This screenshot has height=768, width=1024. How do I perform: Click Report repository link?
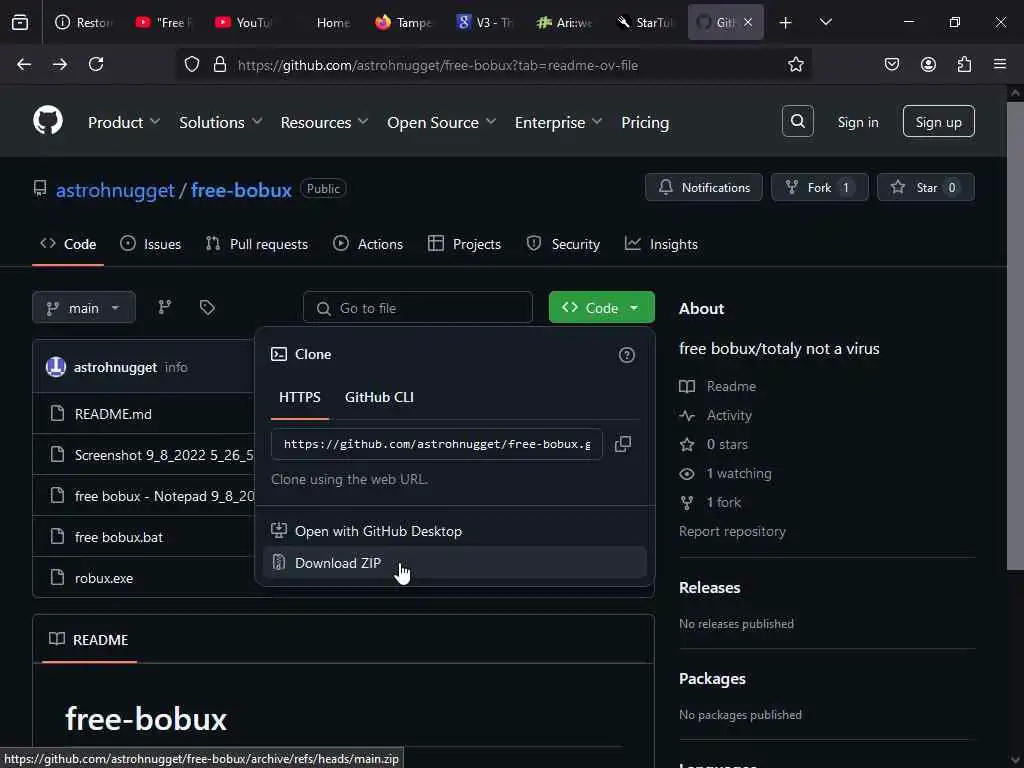tap(732, 532)
